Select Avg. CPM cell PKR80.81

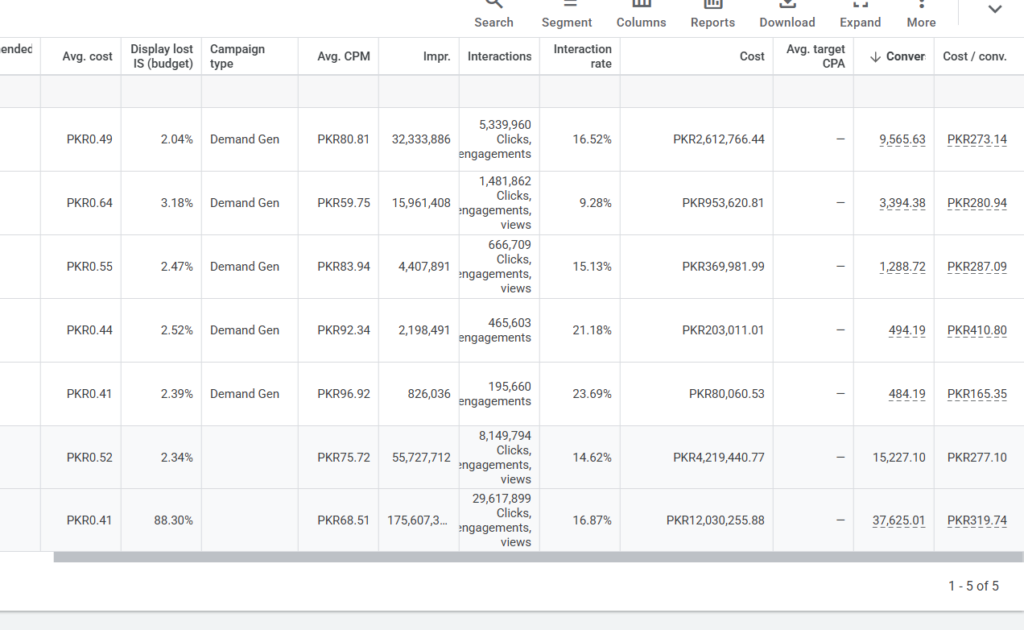click(344, 139)
